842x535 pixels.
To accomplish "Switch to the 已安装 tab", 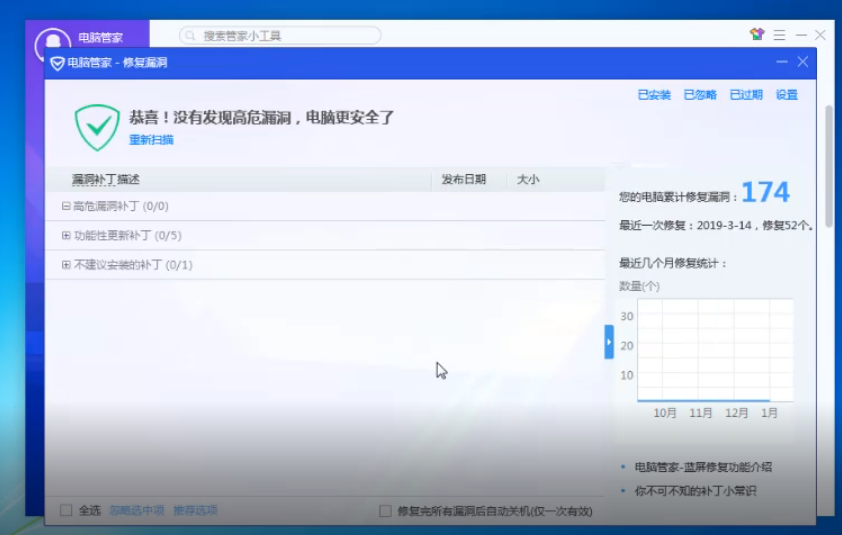I will (x=654, y=95).
